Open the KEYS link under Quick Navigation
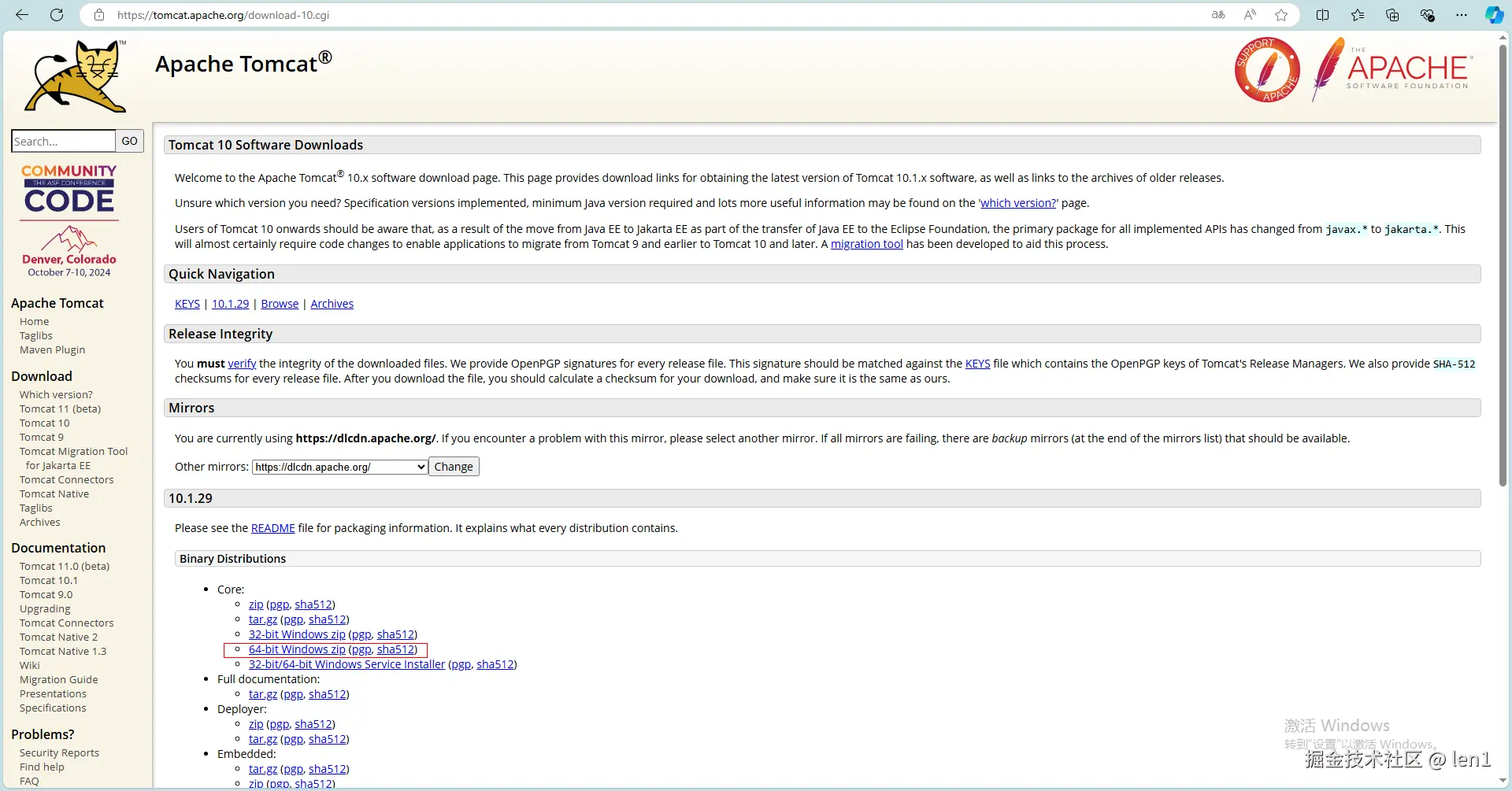1512x791 pixels. 187,304
